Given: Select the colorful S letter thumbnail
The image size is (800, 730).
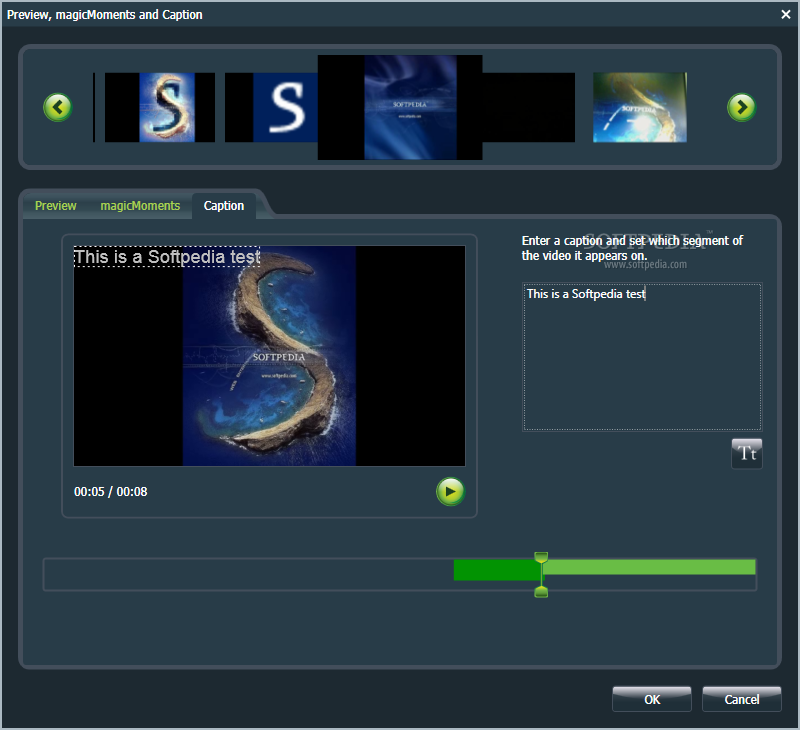Looking at the screenshot, I should pyautogui.click(x=160, y=107).
